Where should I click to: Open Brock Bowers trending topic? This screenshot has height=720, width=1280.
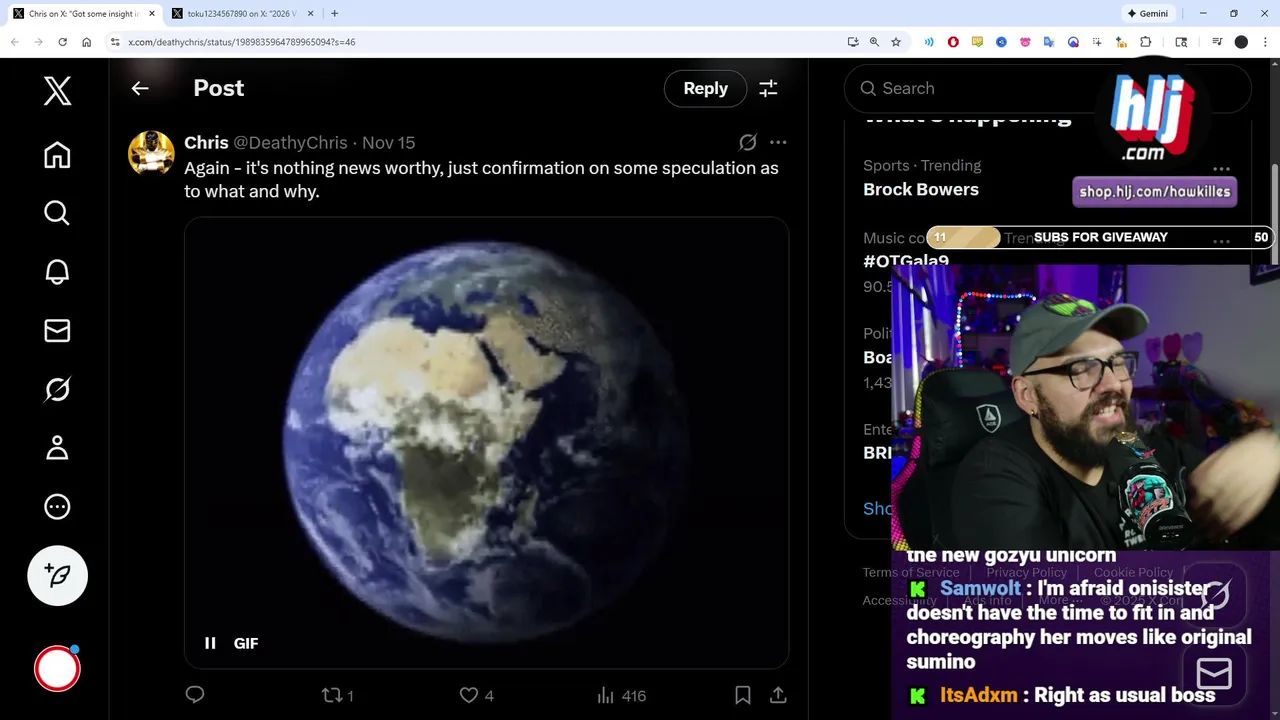click(x=921, y=189)
